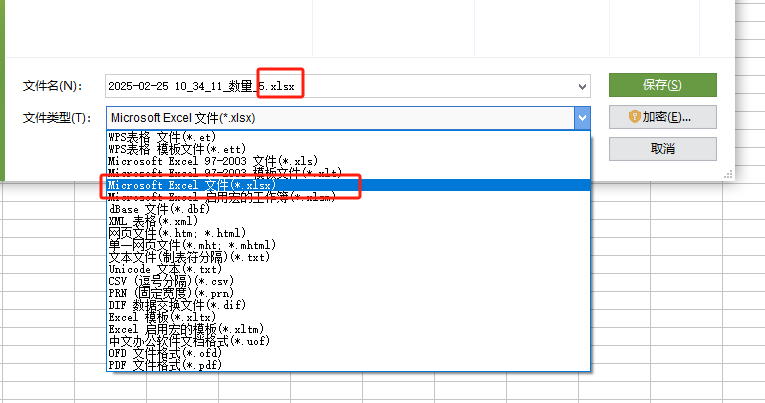Screen dimensions: 765x403
Task: Click the Encrypt (加密) button
Action: [x=663, y=117]
